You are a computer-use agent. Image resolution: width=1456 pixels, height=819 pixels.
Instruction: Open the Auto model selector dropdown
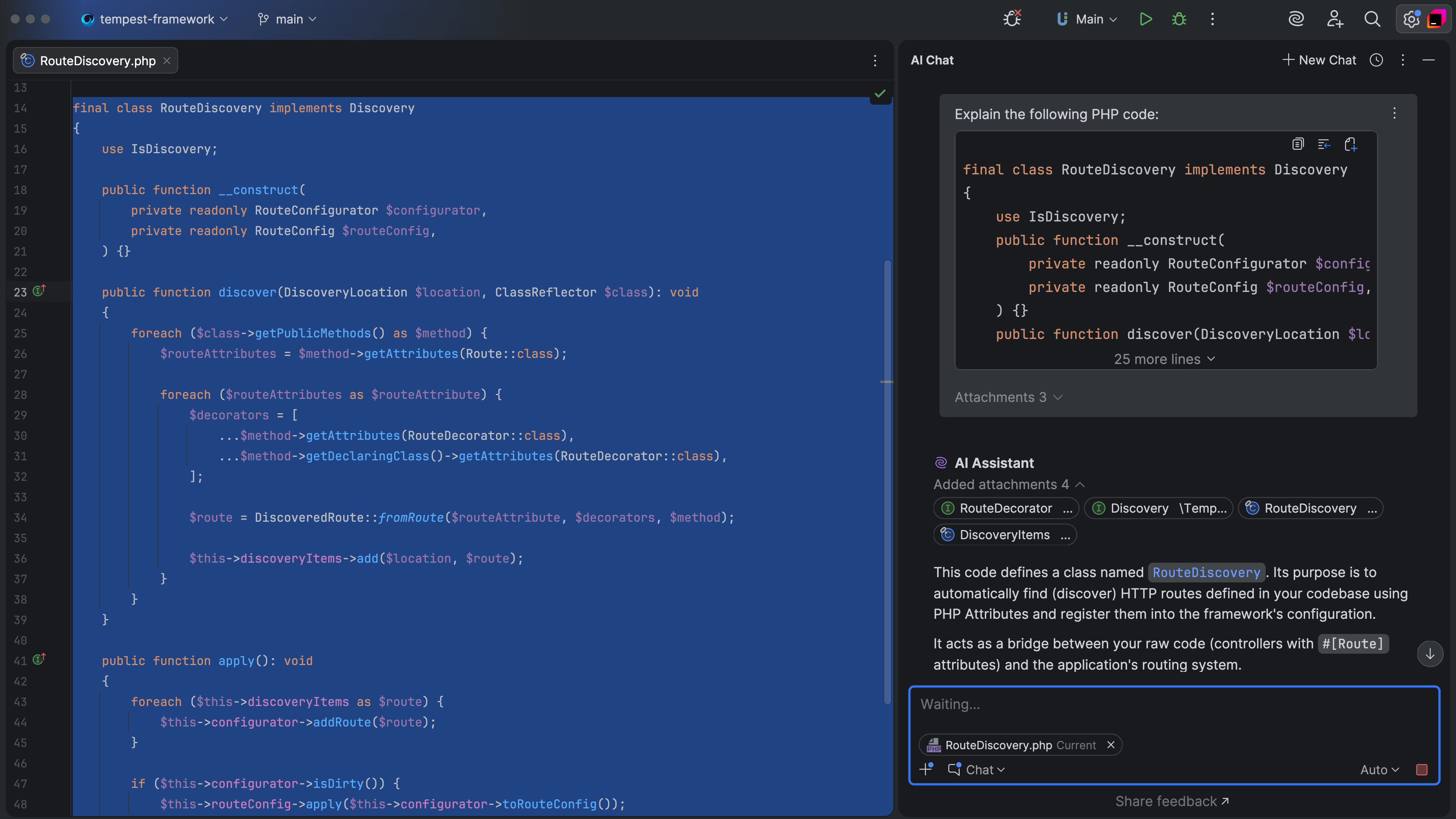(x=1380, y=769)
